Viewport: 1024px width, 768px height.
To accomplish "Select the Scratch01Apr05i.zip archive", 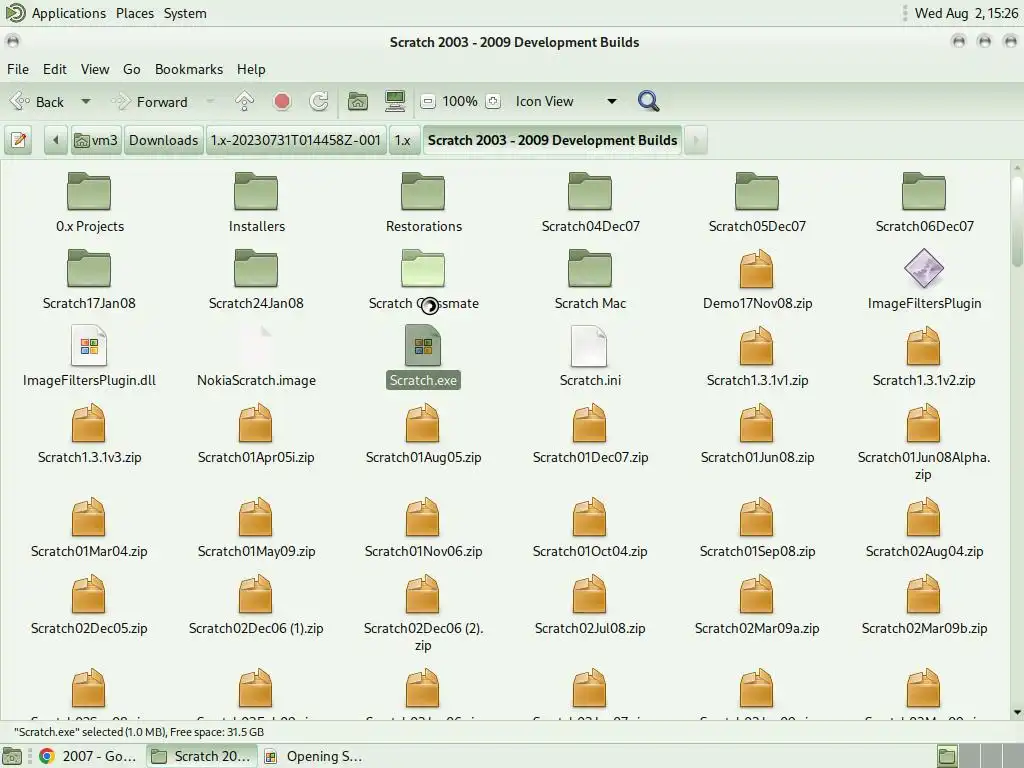I will 256,434.
